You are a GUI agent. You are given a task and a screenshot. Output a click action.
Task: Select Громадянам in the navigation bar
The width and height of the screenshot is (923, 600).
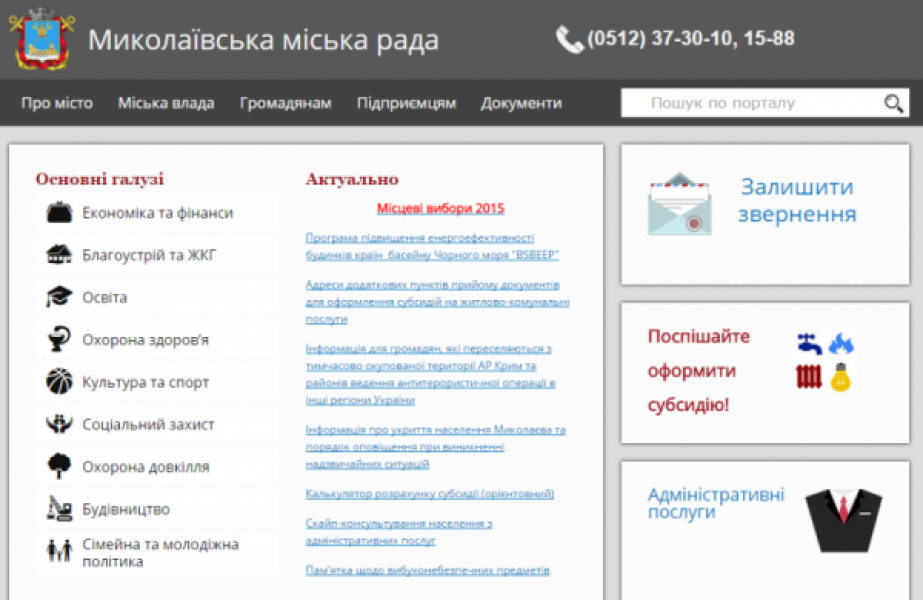pos(285,103)
